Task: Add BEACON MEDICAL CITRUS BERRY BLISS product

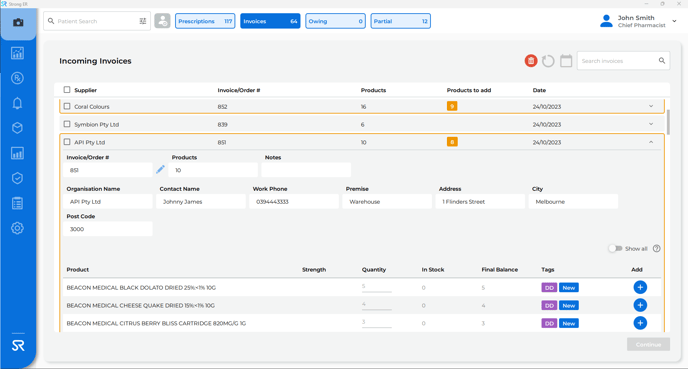Action: pyautogui.click(x=640, y=323)
